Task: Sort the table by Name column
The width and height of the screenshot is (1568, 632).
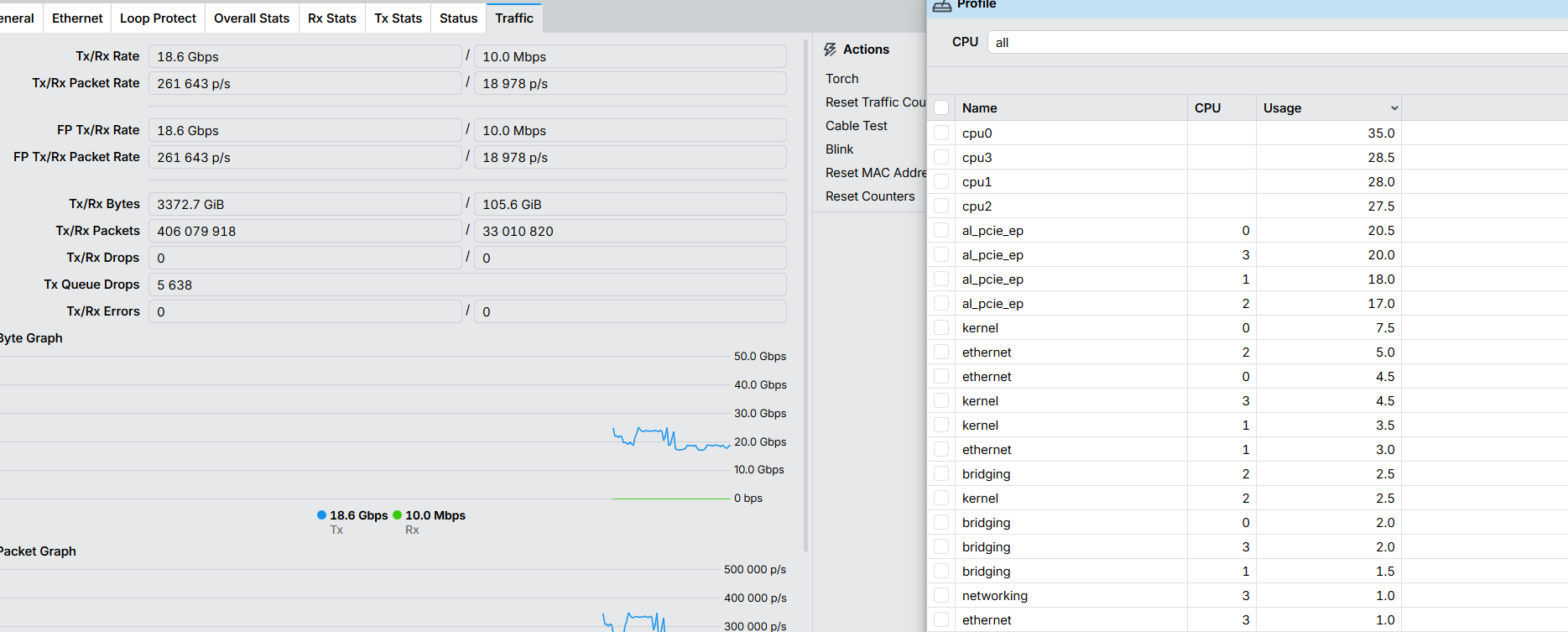Action: point(980,108)
